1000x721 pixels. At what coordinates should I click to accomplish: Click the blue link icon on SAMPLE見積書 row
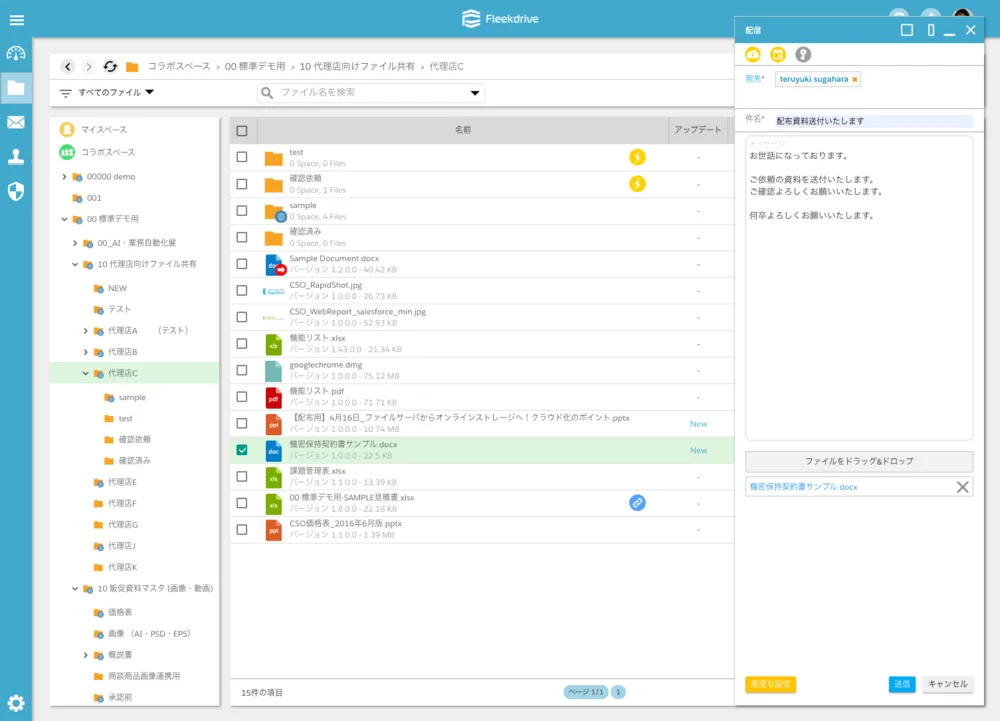coord(637,503)
